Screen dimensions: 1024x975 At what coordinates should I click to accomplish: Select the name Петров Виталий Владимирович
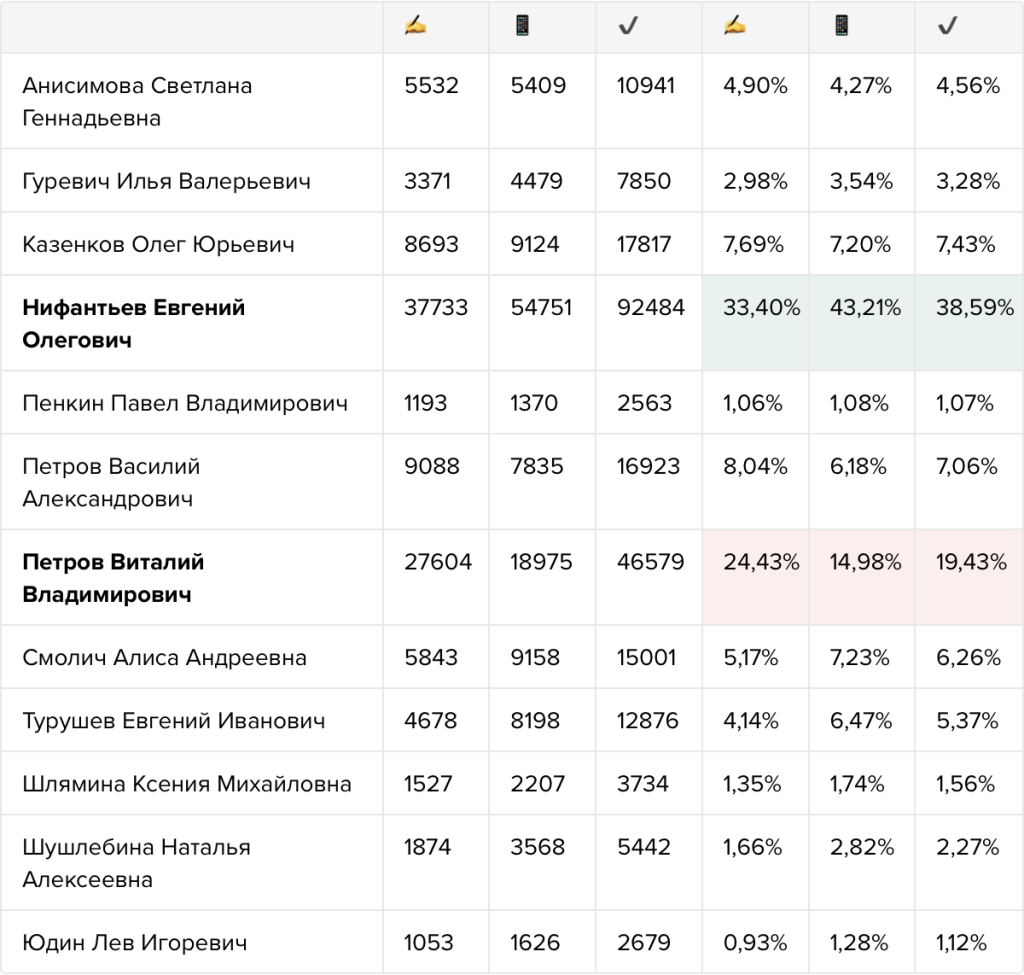(x=113, y=578)
